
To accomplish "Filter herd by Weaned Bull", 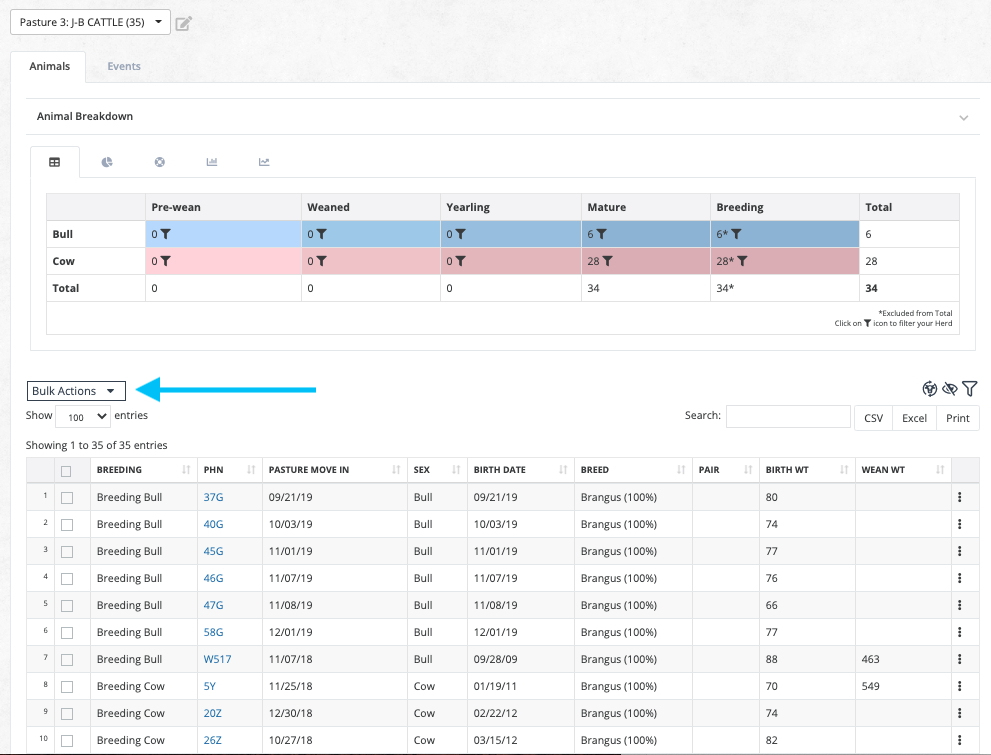I will tap(322, 234).
